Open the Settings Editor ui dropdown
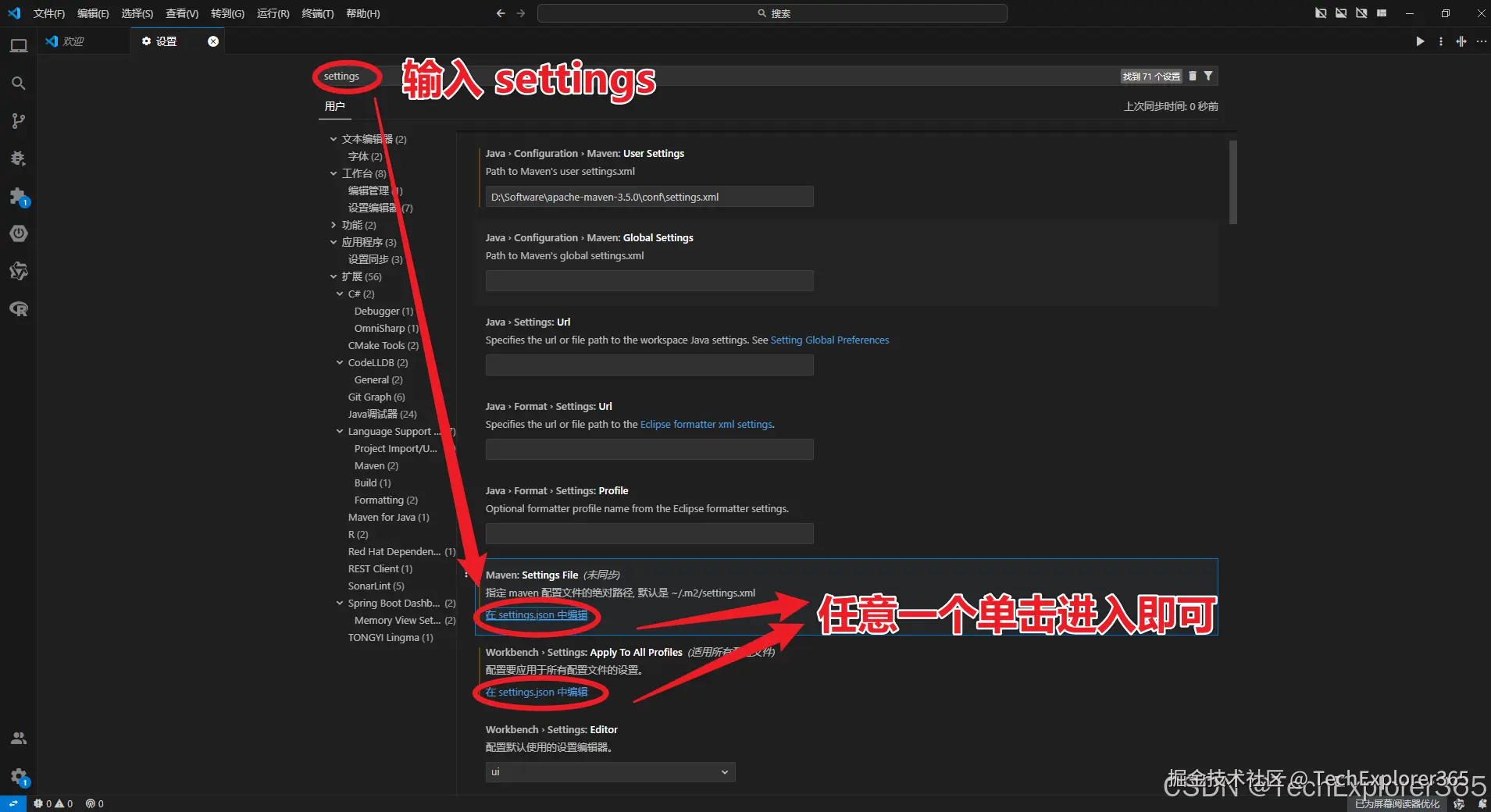 point(610,772)
